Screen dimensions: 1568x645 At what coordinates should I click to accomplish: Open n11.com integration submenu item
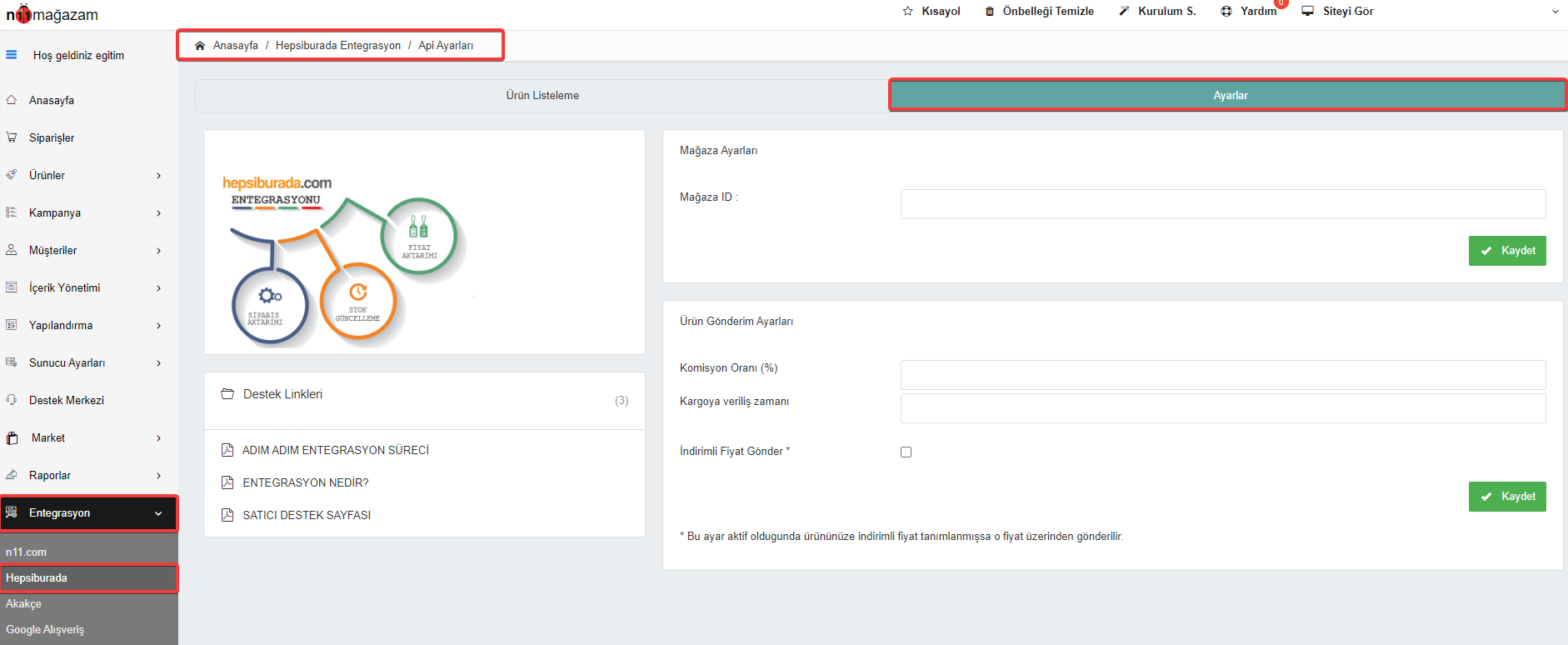pyautogui.click(x=89, y=552)
